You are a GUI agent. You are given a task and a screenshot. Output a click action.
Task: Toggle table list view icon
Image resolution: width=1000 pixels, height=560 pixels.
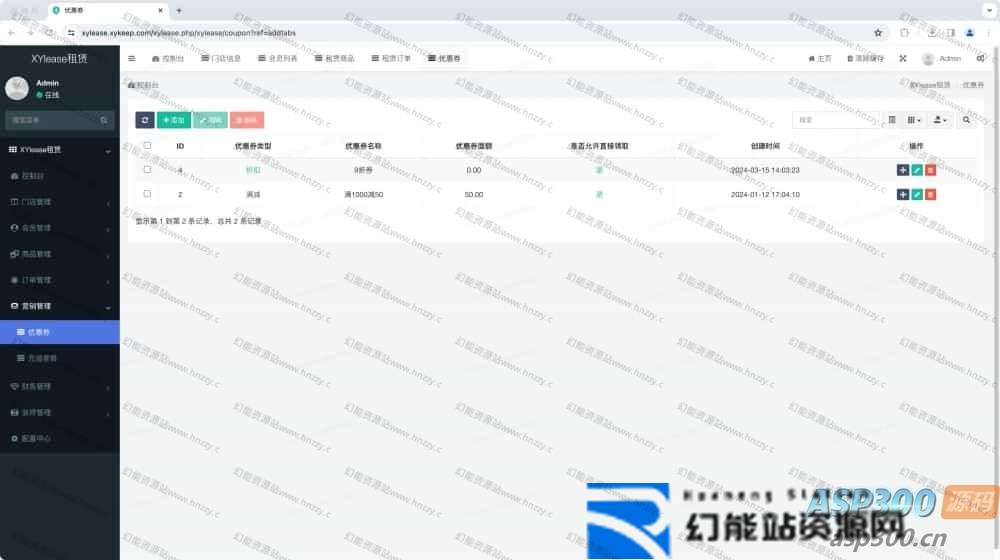click(x=892, y=120)
